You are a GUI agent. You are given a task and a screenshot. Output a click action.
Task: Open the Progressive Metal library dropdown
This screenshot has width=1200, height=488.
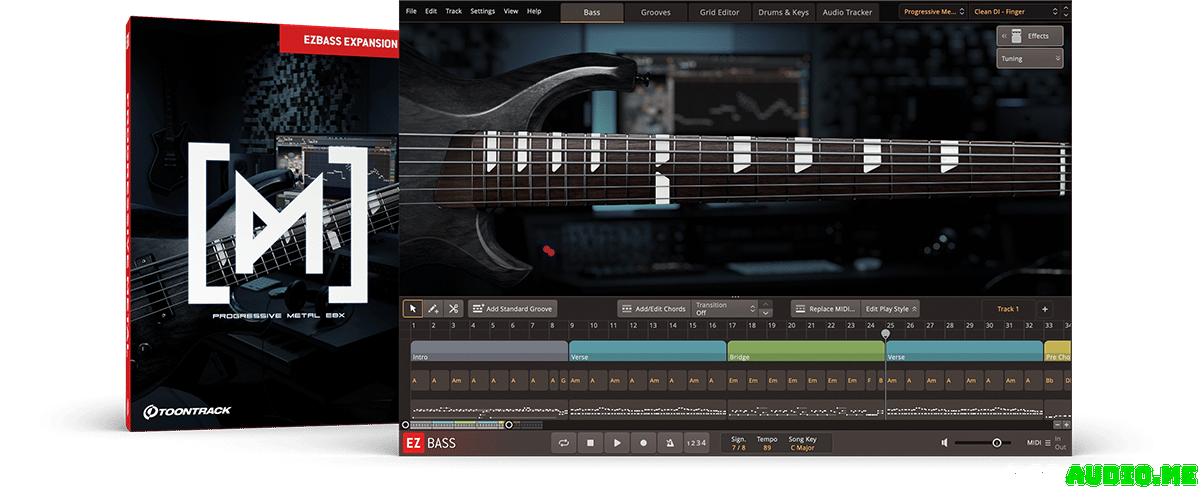pyautogui.click(x=932, y=12)
